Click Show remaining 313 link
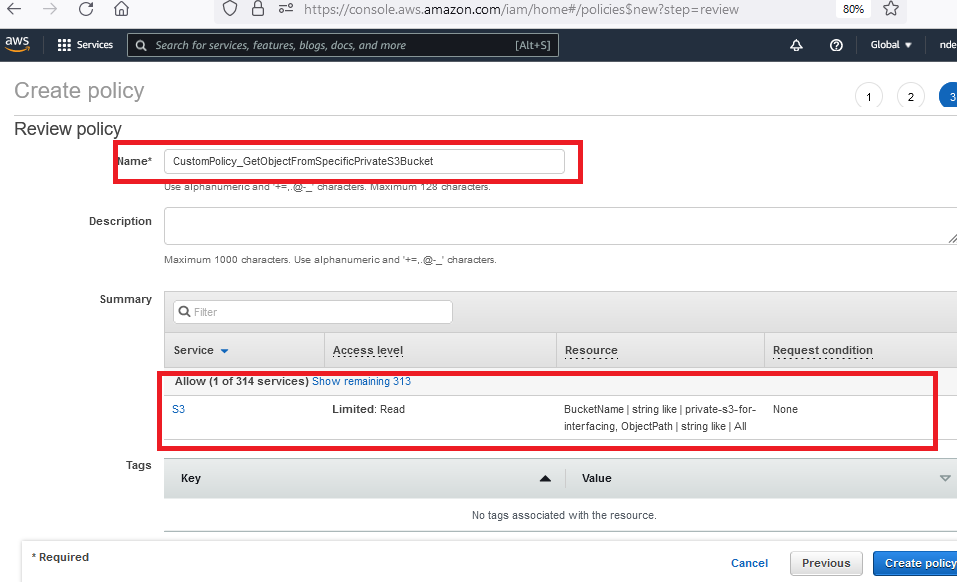 361,381
